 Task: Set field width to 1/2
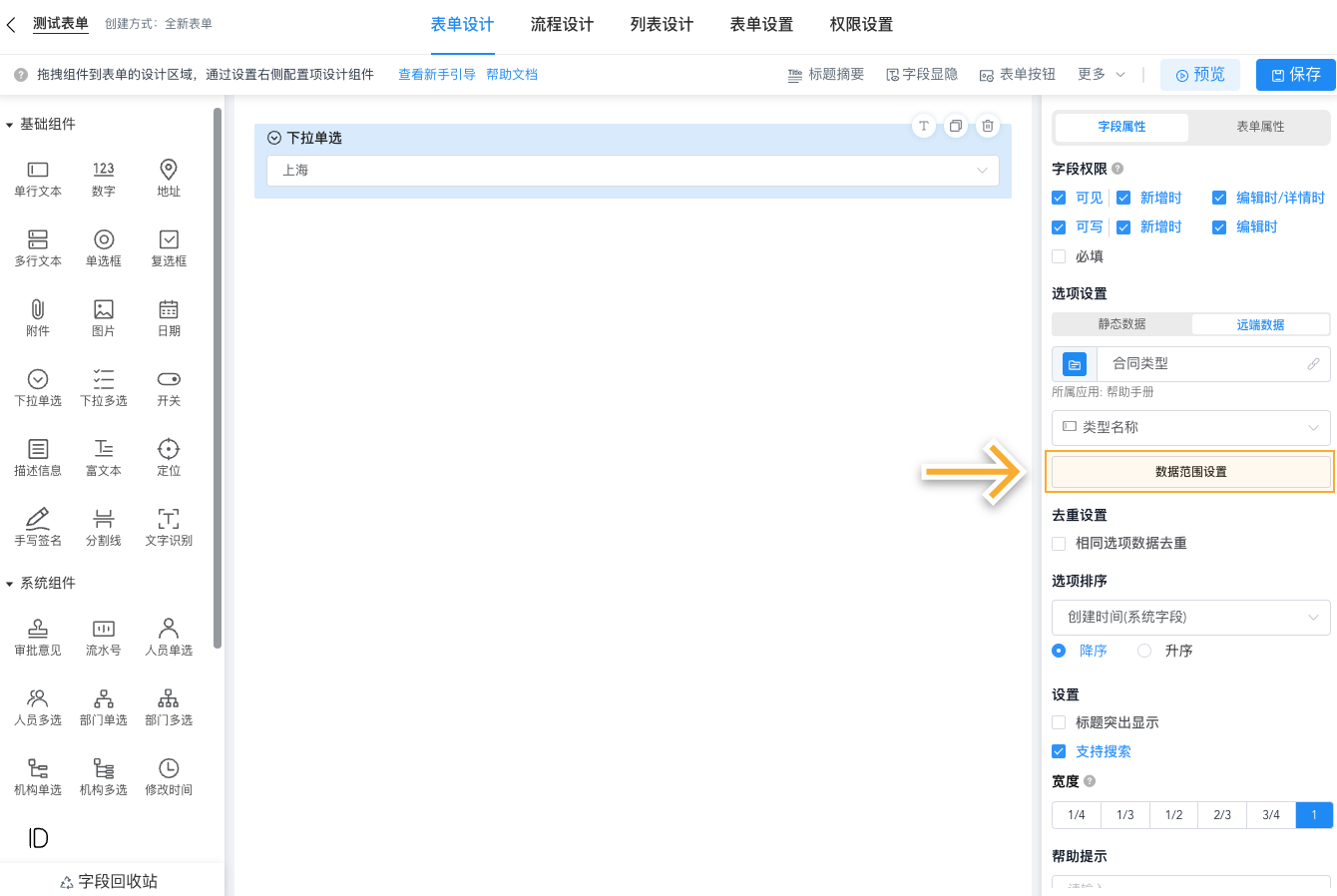coord(1172,814)
